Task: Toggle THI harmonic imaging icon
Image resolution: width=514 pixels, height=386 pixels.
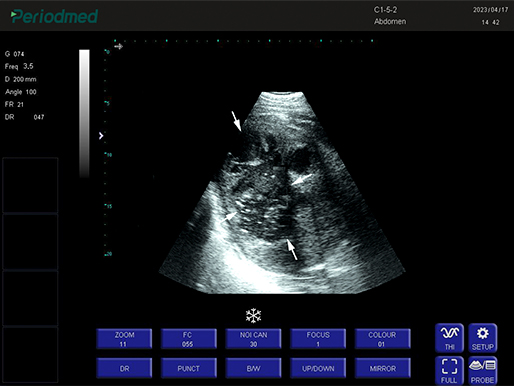Action: 449,338
